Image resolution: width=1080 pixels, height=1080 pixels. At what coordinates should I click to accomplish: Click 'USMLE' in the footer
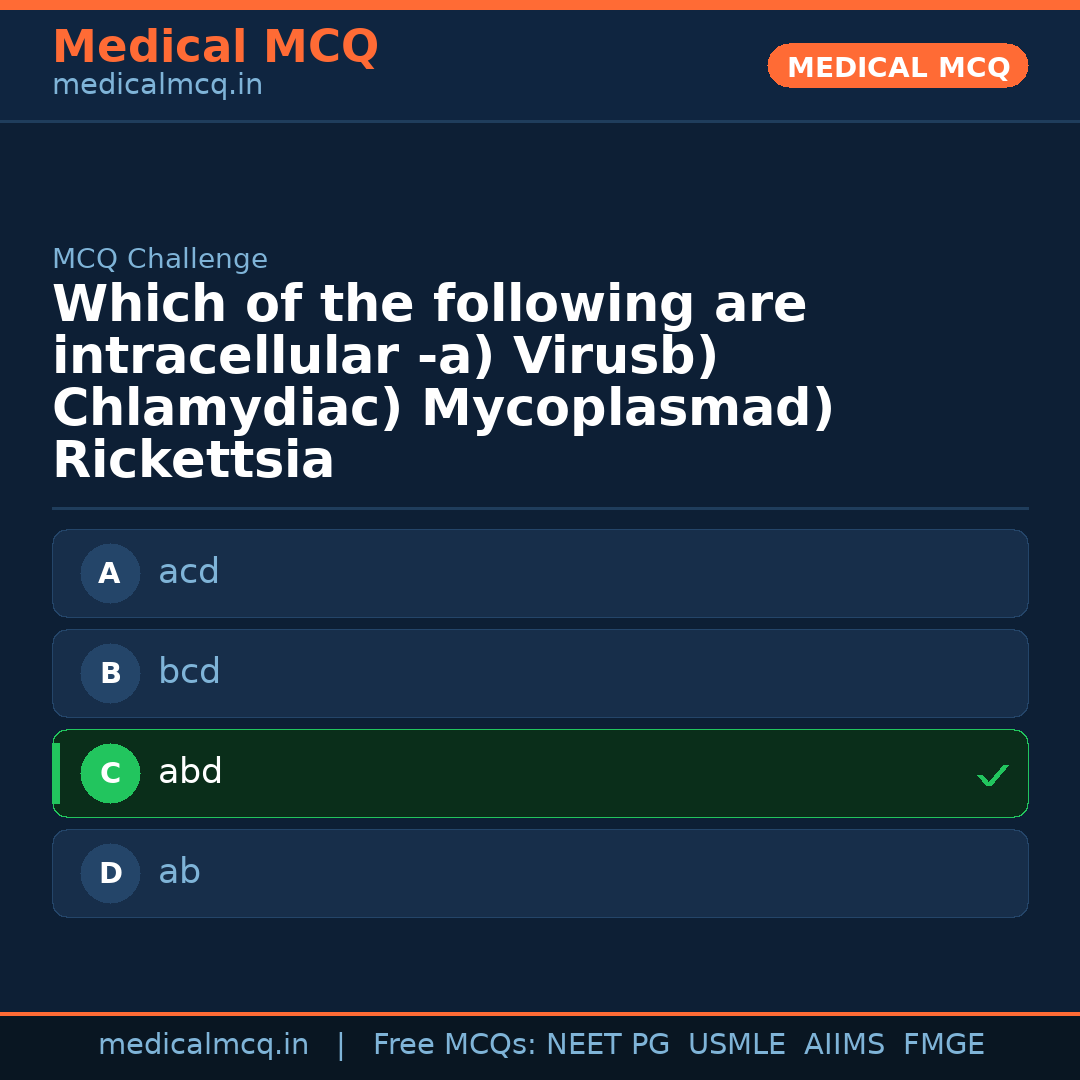click(x=736, y=1045)
